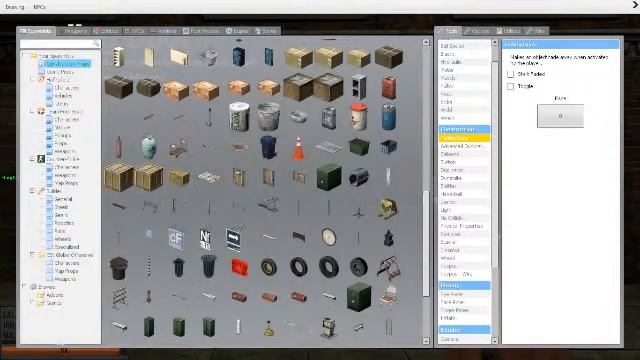Image resolution: width=640 pixels, height=360 pixels.
Task: Select the Face Poser tool
Action: (x=464, y=302)
